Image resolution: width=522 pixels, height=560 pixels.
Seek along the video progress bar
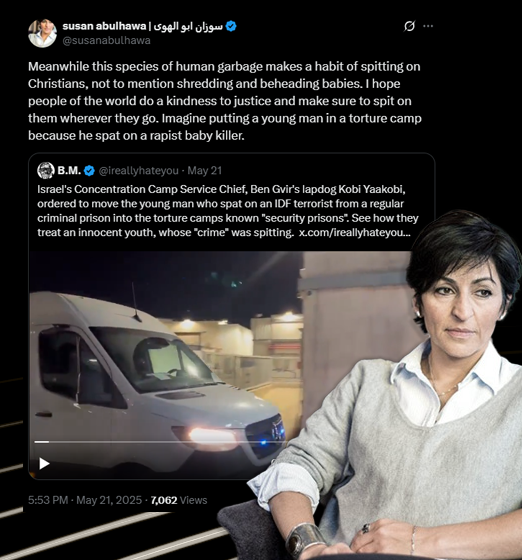click(x=157, y=442)
